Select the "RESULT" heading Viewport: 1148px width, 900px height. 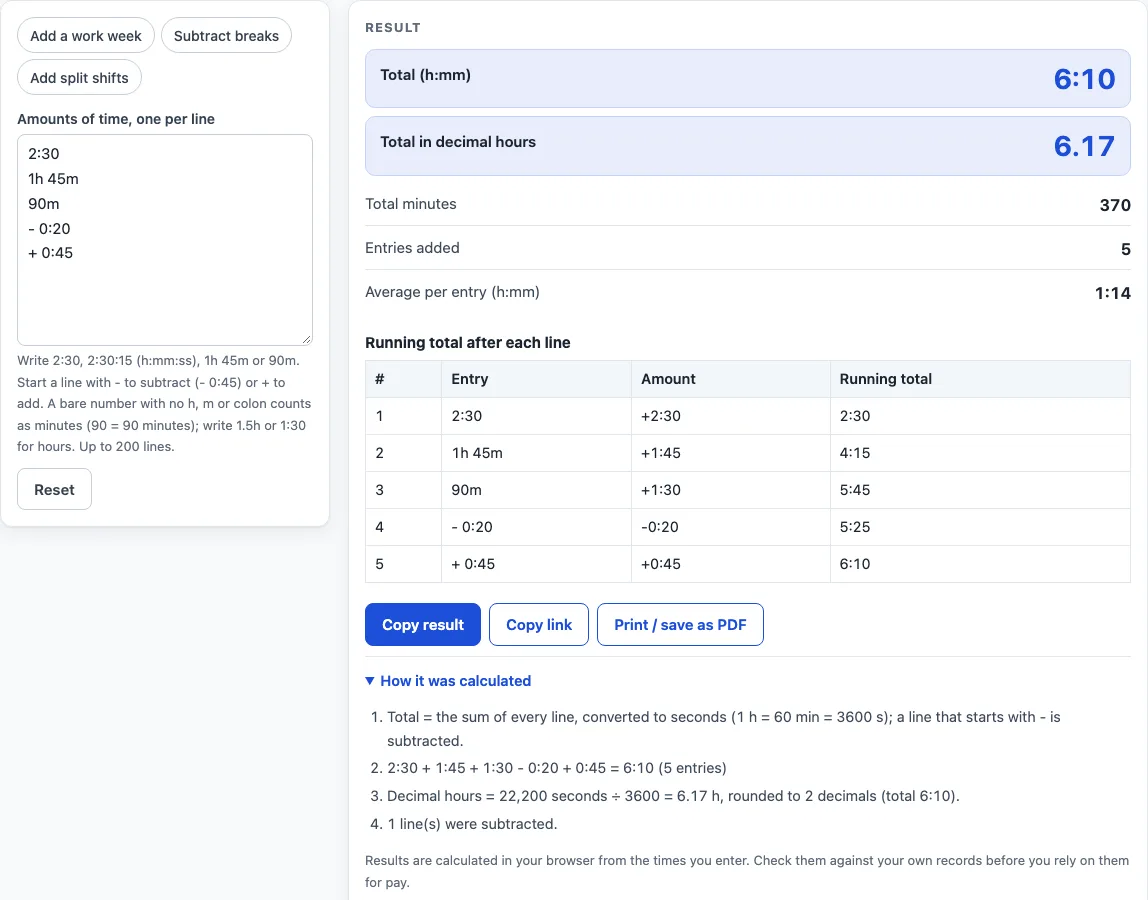point(393,28)
